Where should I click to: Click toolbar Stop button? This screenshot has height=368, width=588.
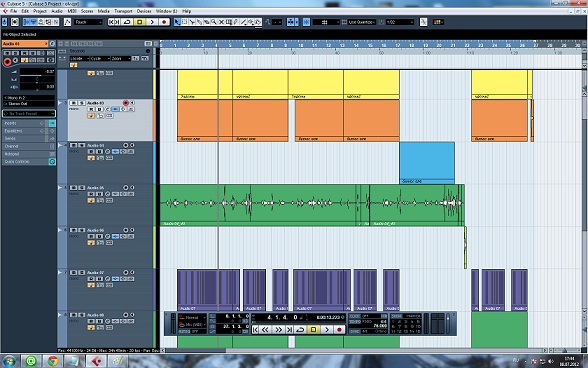[x=140, y=22]
